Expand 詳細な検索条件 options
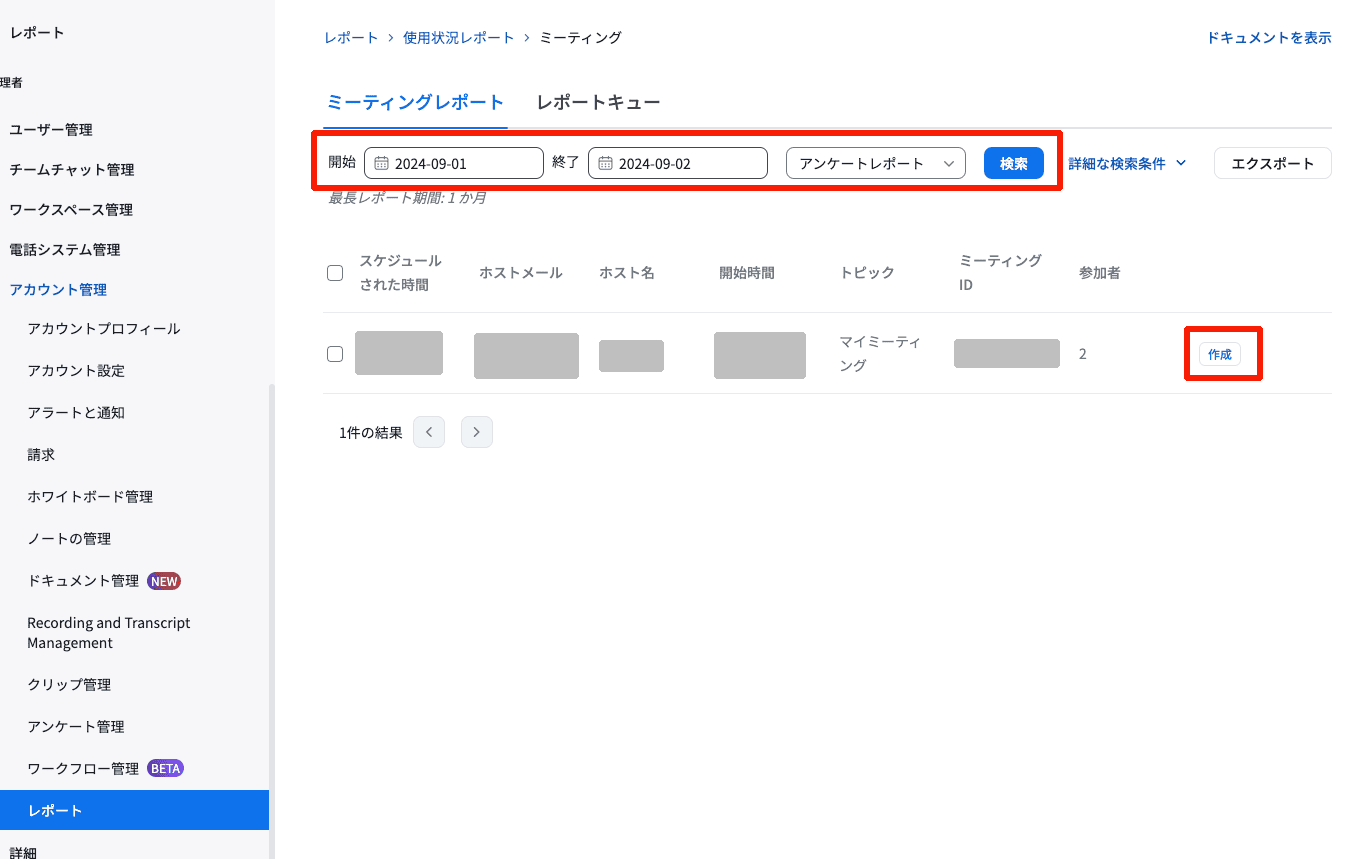Screen dimensions: 1362x859 1127,163
